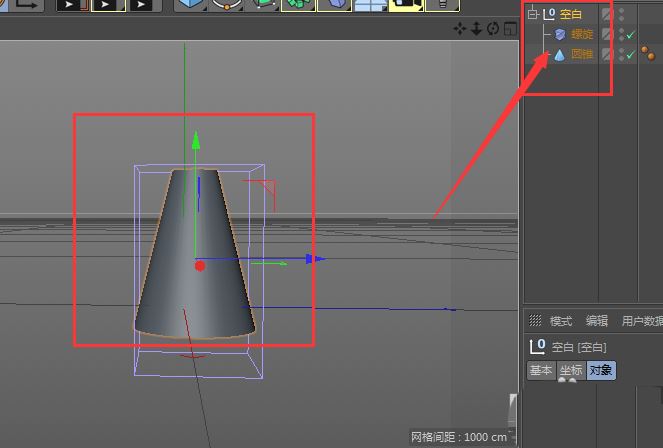663x448 pixels.
Task: Click the 圆锥 cone object icon
Action: [x=559, y=55]
